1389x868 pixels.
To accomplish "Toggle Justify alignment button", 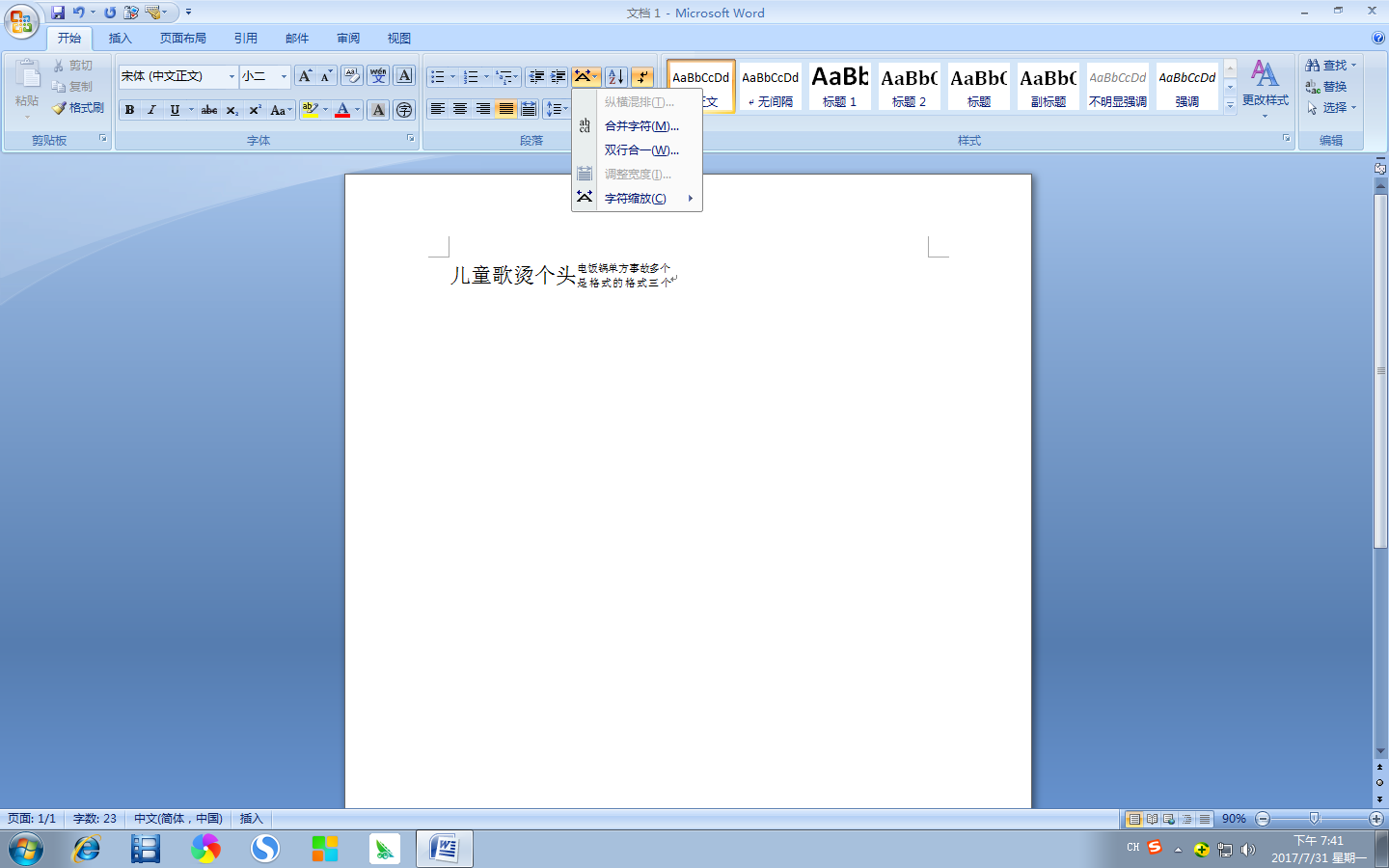I will click(x=505, y=109).
